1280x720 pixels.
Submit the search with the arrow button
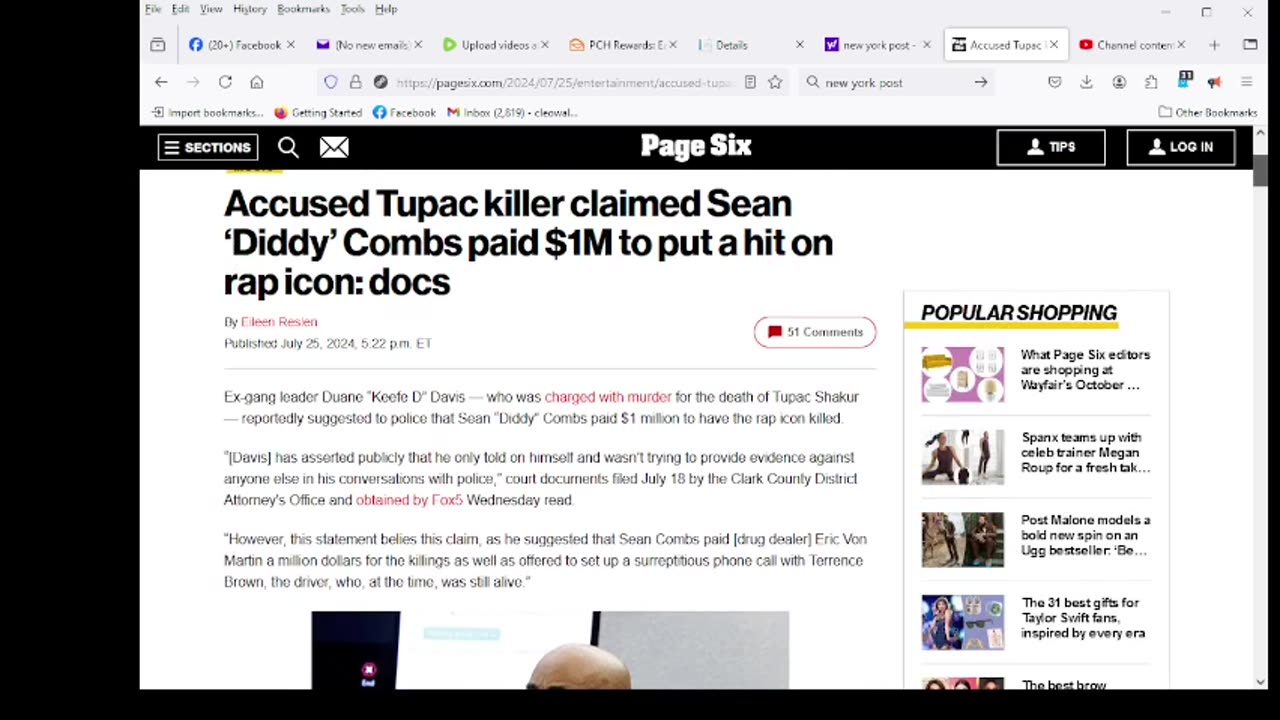[x=981, y=82]
